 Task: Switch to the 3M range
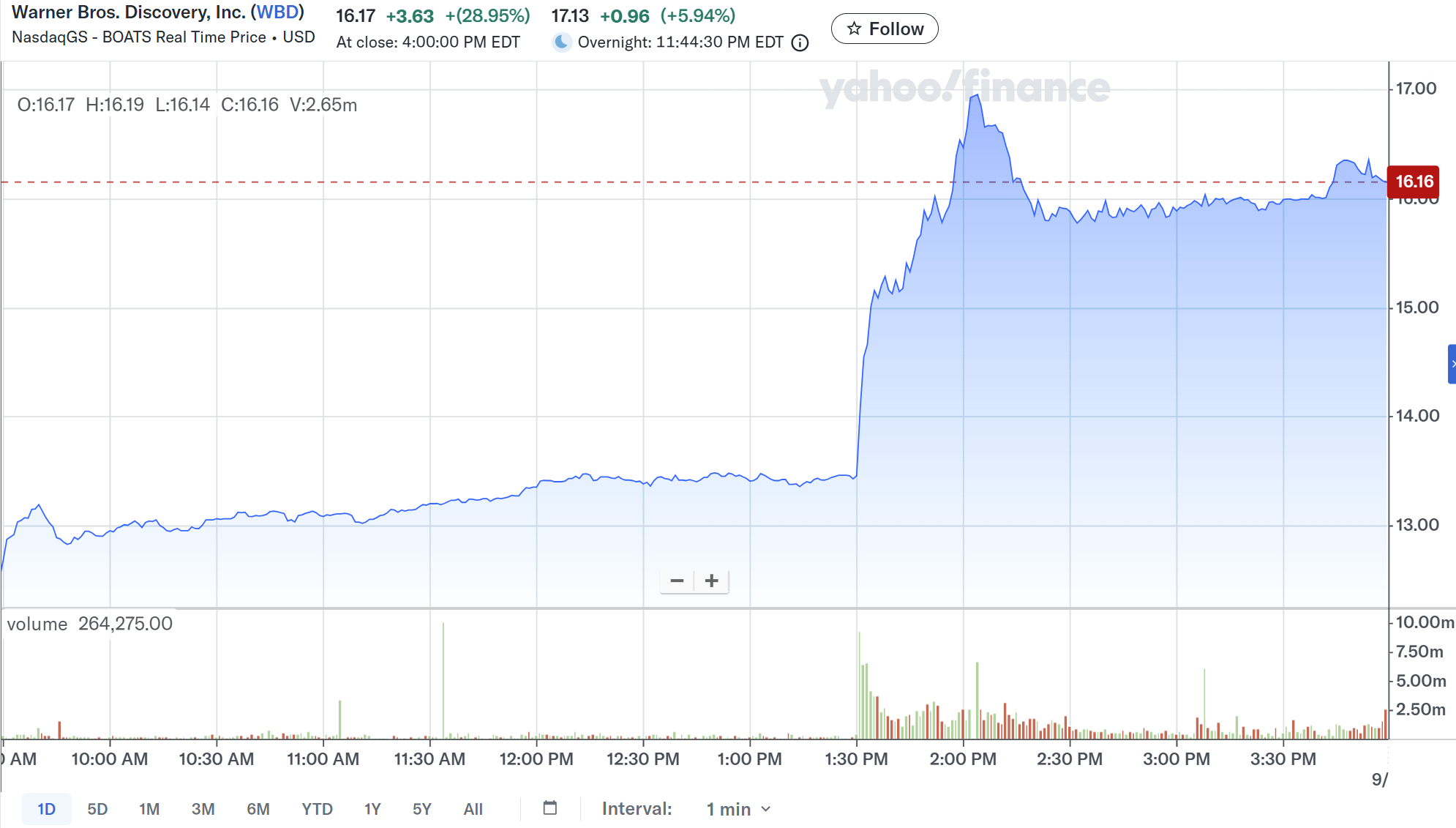coord(203,809)
